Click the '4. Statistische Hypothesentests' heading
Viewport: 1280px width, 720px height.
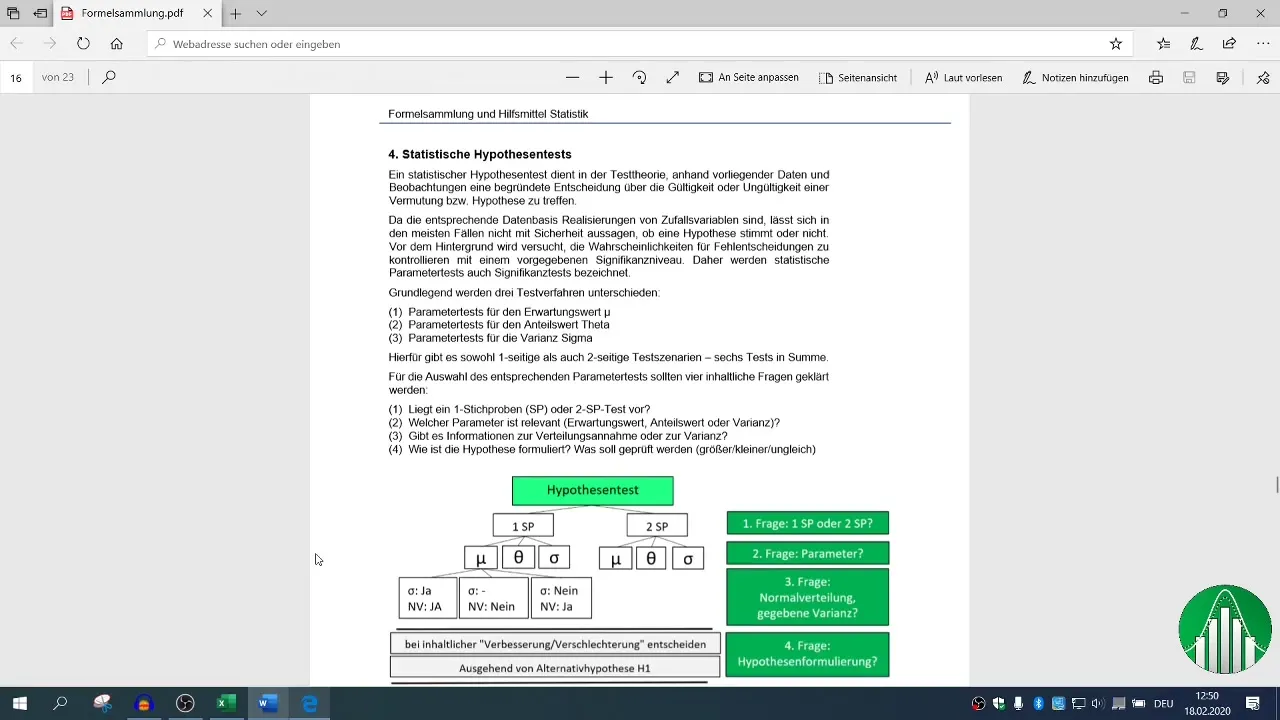pyautogui.click(x=480, y=155)
